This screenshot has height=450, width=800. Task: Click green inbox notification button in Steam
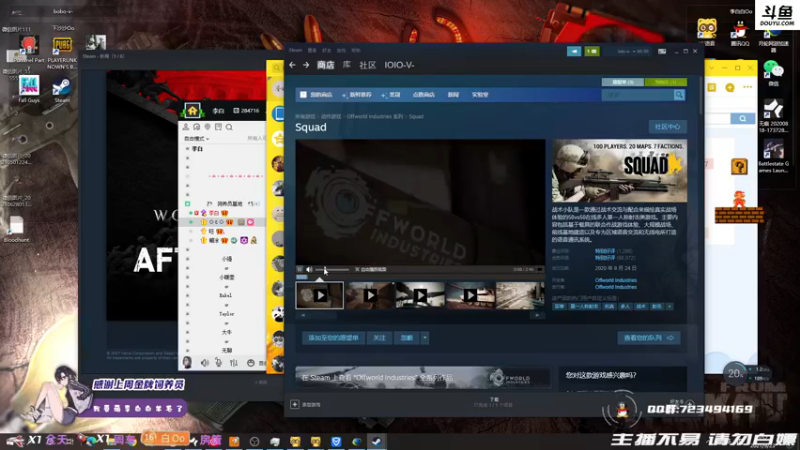[x=592, y=51]
